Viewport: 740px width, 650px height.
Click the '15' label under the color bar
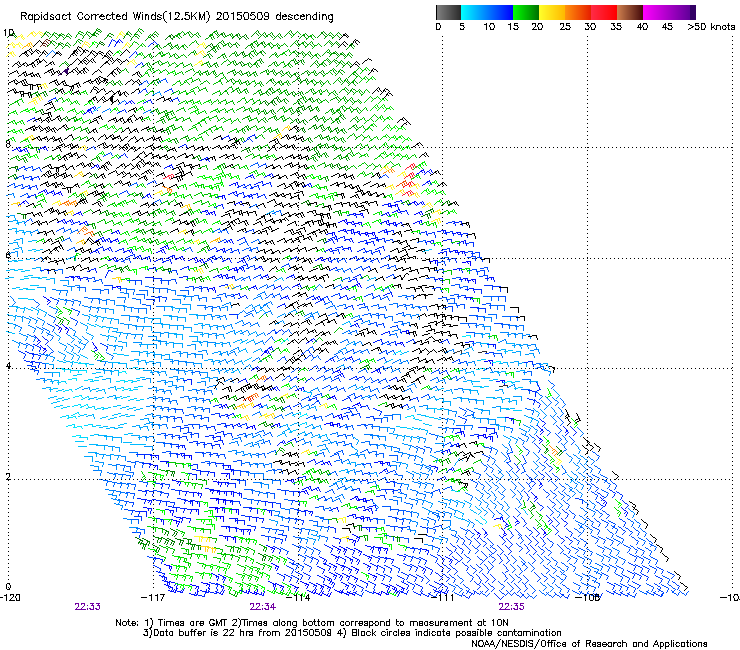(513, 27)
